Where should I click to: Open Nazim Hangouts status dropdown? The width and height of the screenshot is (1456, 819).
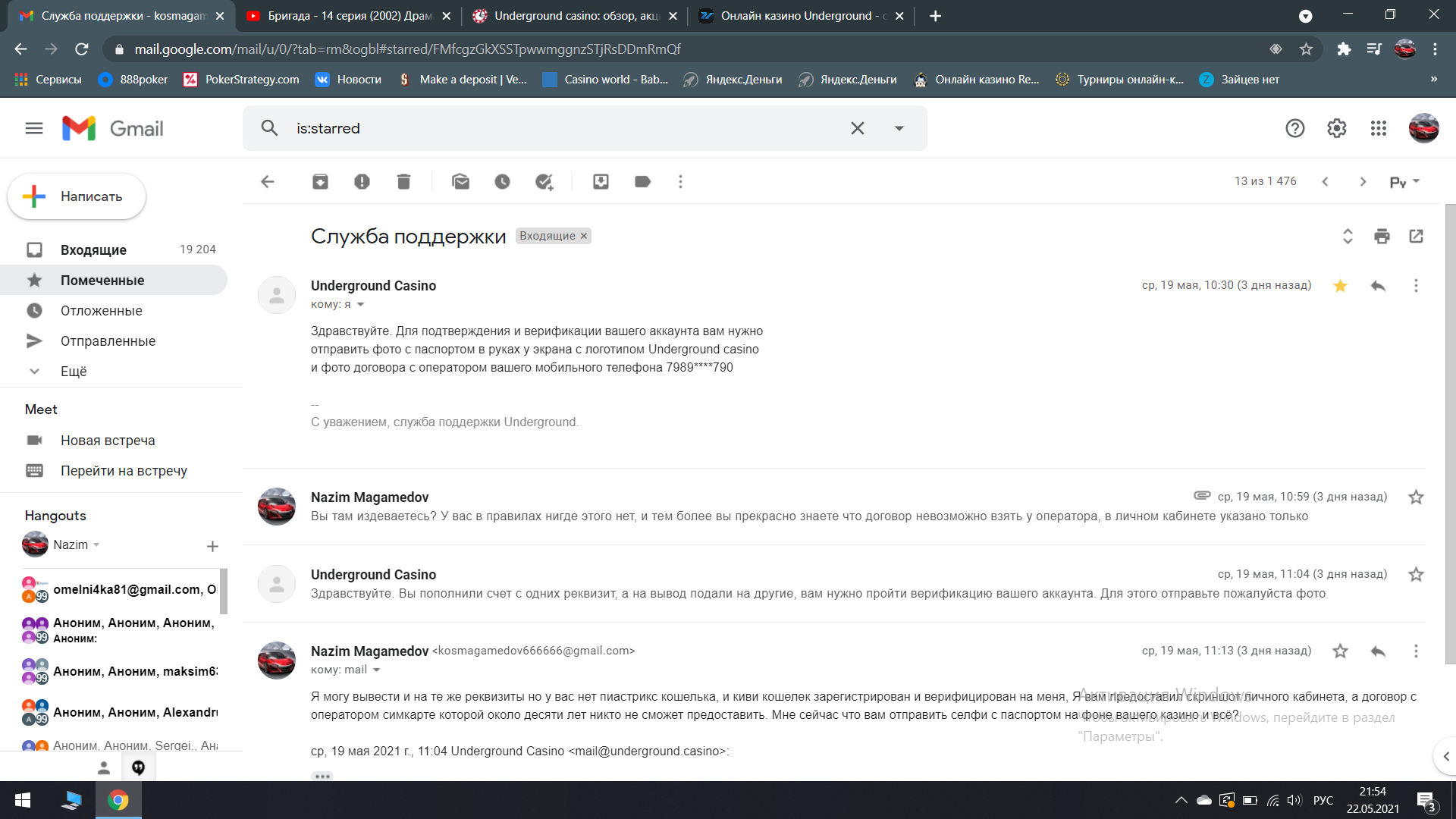pos(96,545)
